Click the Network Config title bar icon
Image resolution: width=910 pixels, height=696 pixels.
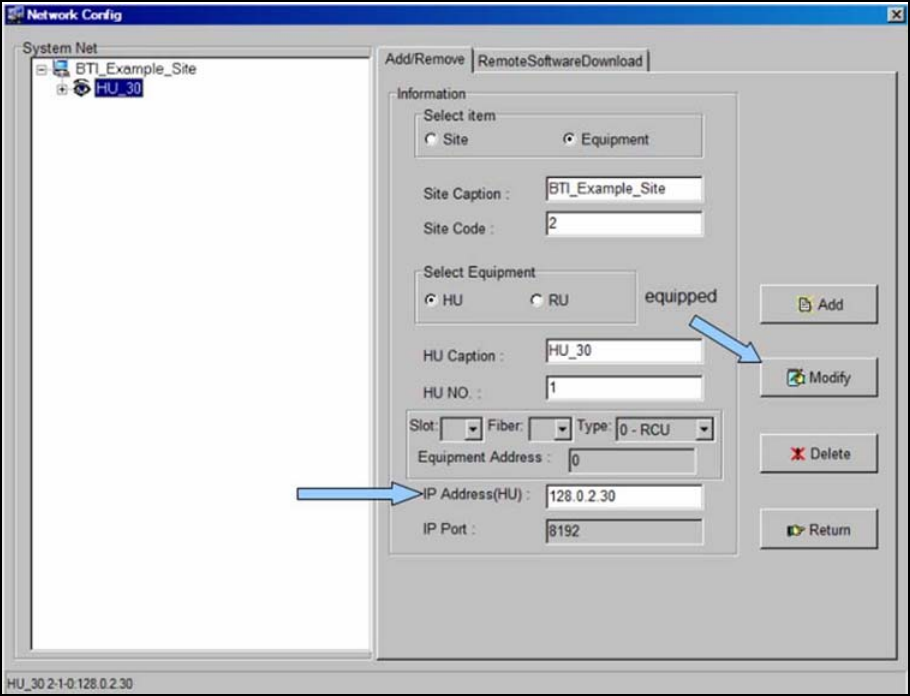[x=15, y=15]
